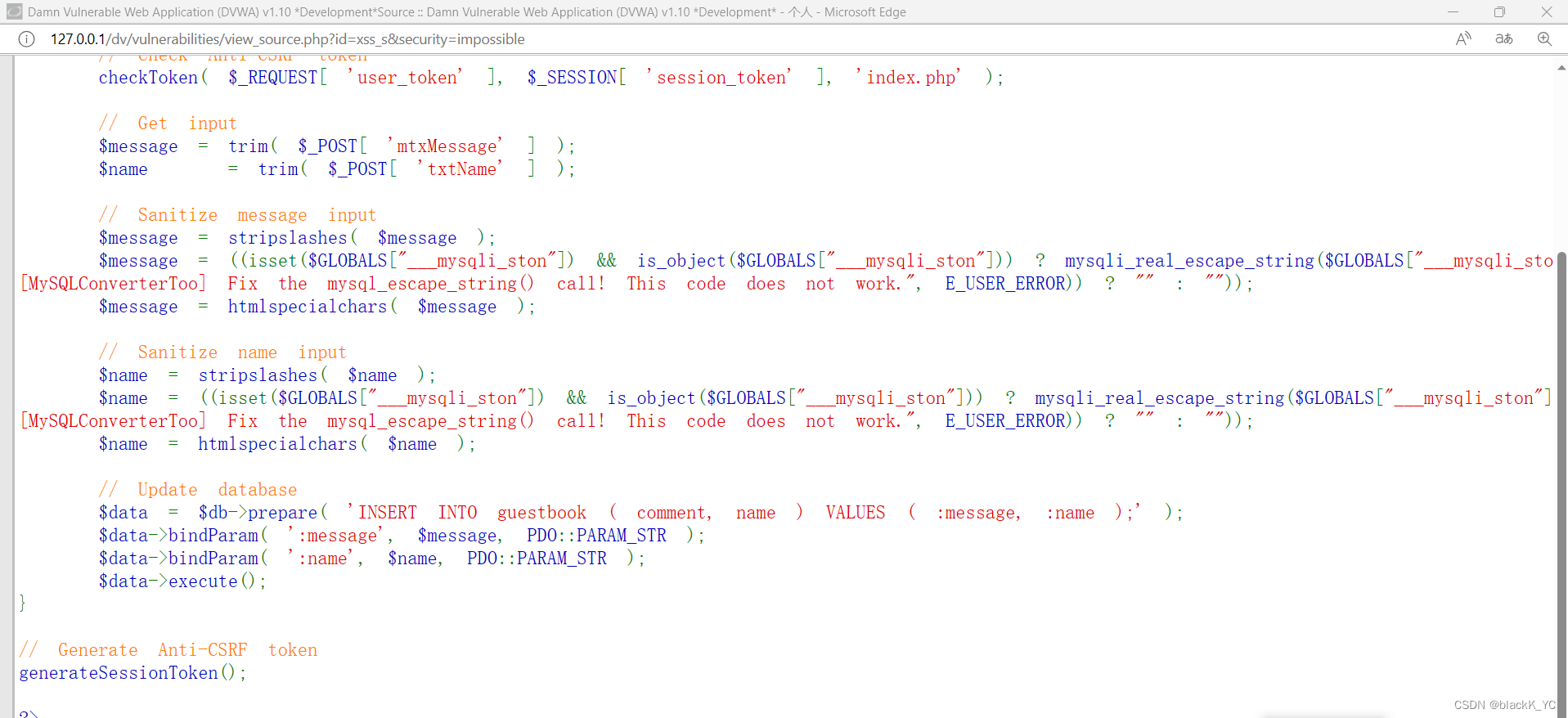Image resolution: width=1568 pixels, height=718 pixels.
Task: Click the '// Get input' comment
Action: (168, 123)
